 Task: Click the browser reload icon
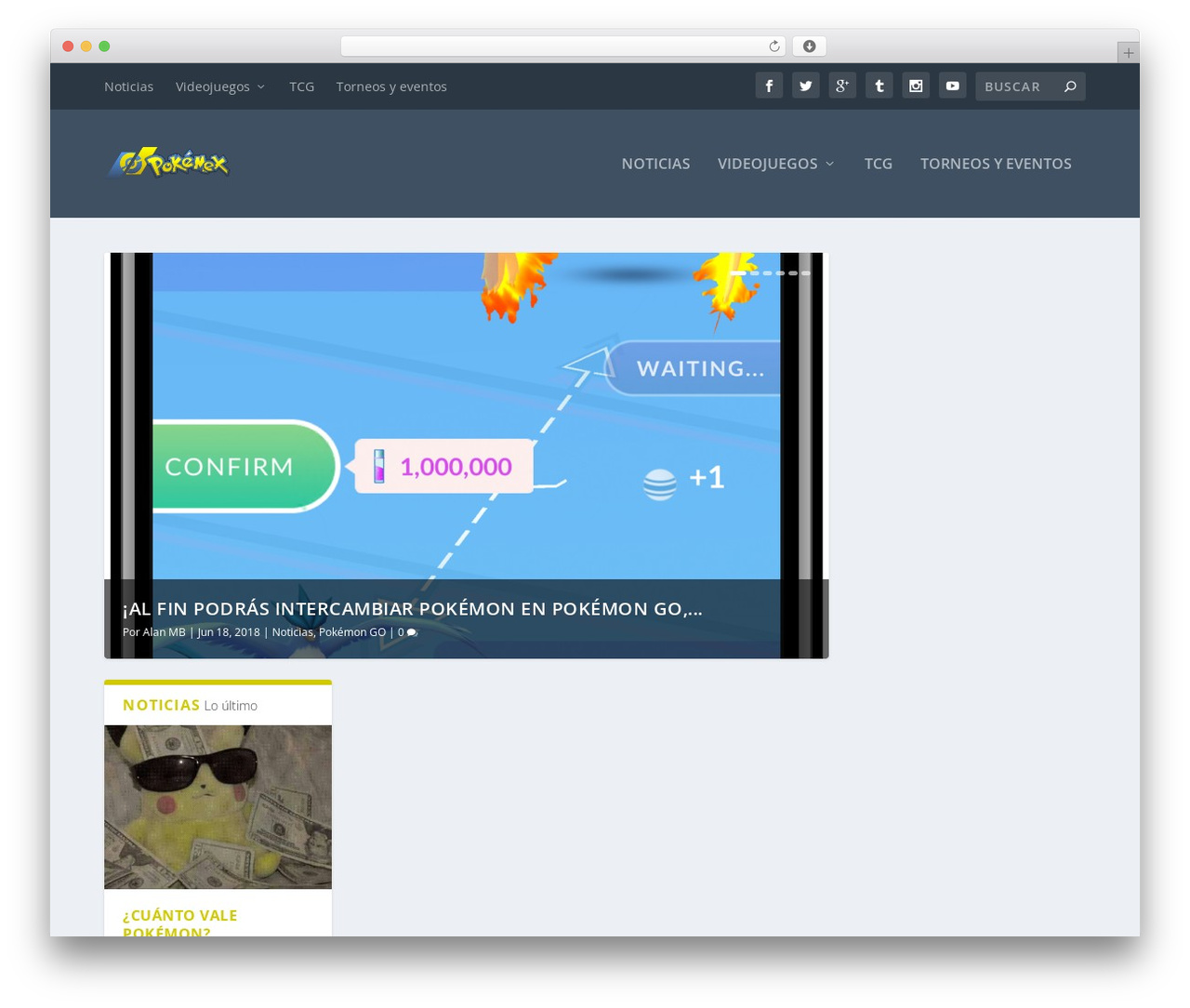tap(773, 46)
